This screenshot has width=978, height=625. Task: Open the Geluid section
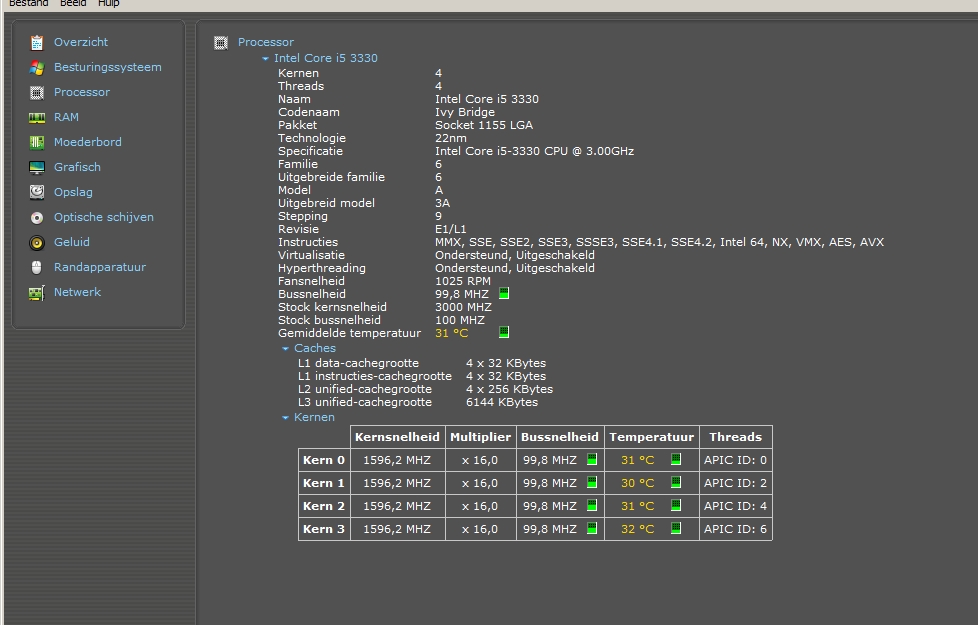[x=72, y=242]
